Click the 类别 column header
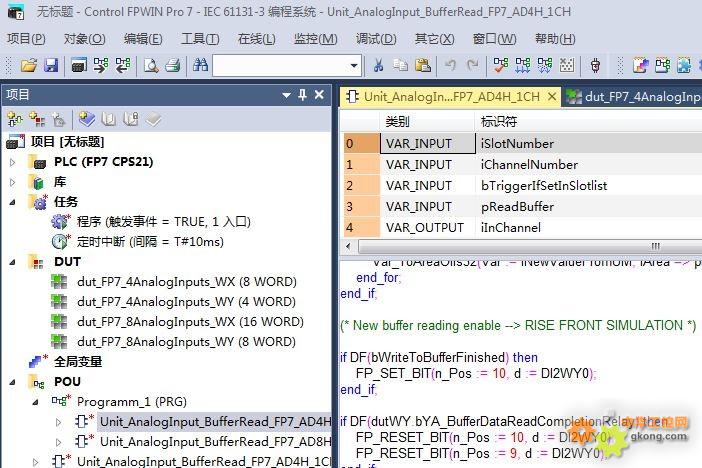 427,121
